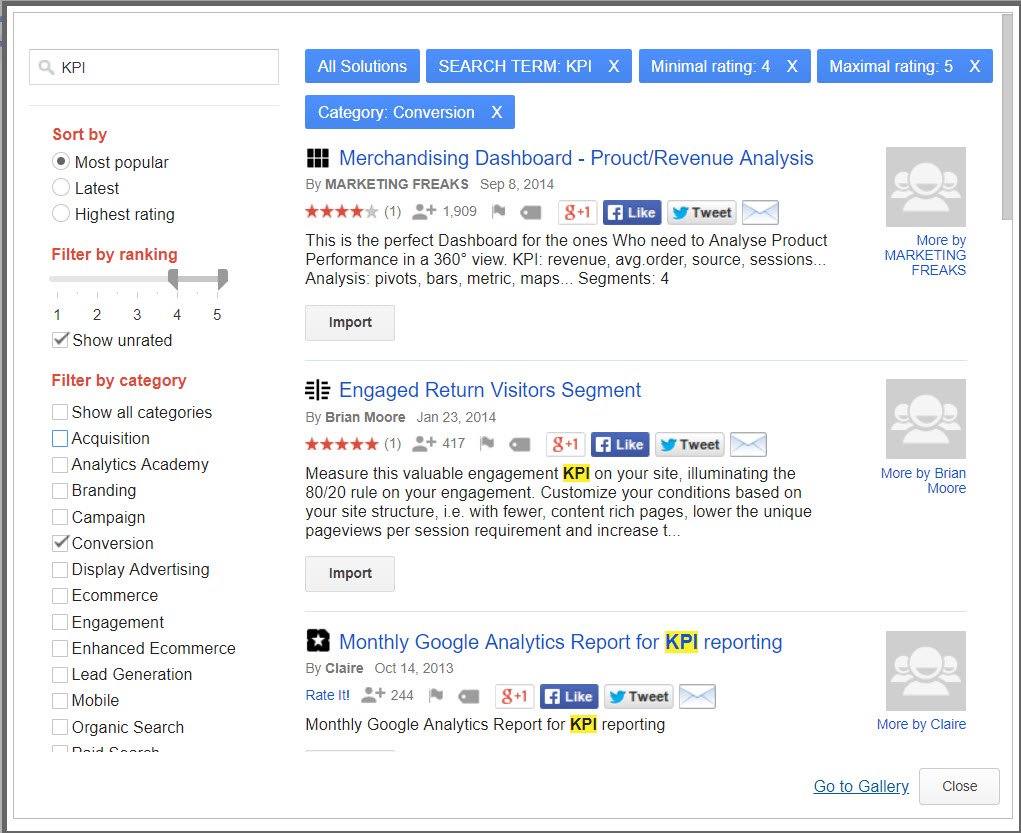Screen dimensions: 1021x833
Task: Check the Mobile category
Action: (x=60, y=700)
